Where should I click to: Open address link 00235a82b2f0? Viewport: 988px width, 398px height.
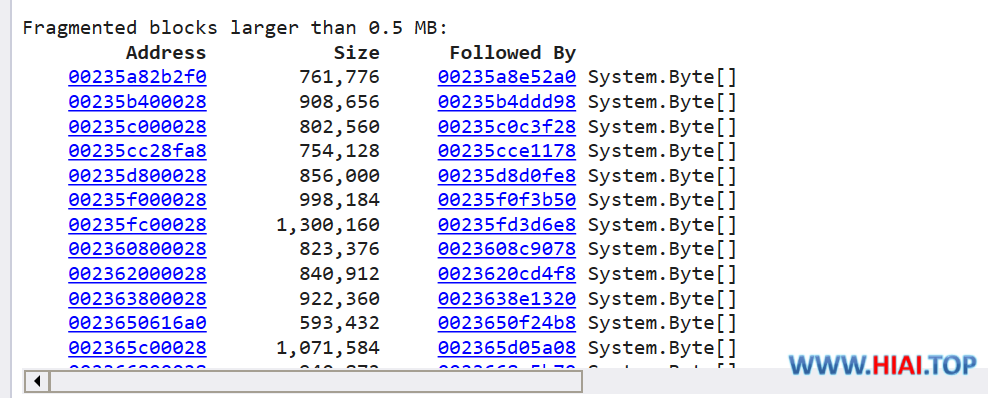[x=137, y=77]
